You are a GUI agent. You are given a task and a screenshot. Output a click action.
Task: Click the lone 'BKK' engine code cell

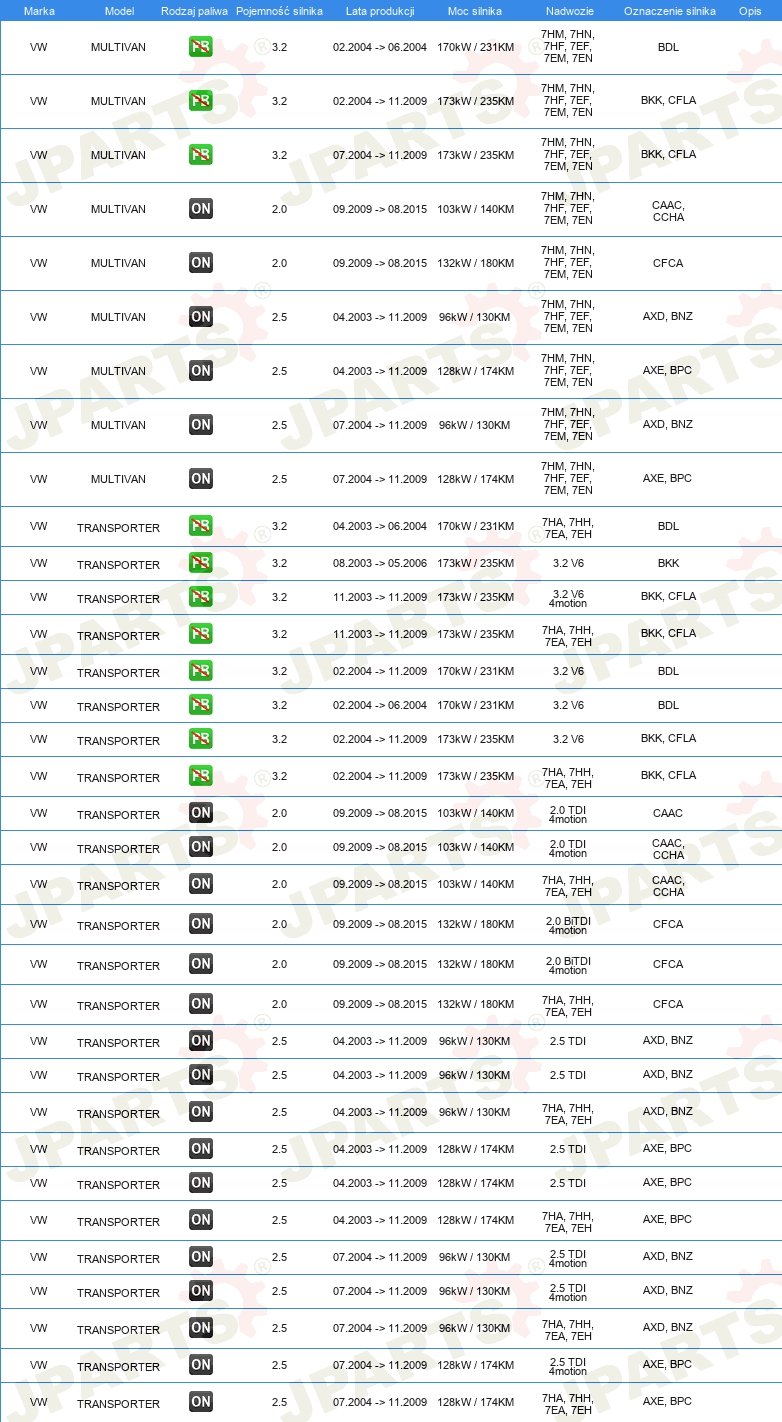(x=668, y=563)
